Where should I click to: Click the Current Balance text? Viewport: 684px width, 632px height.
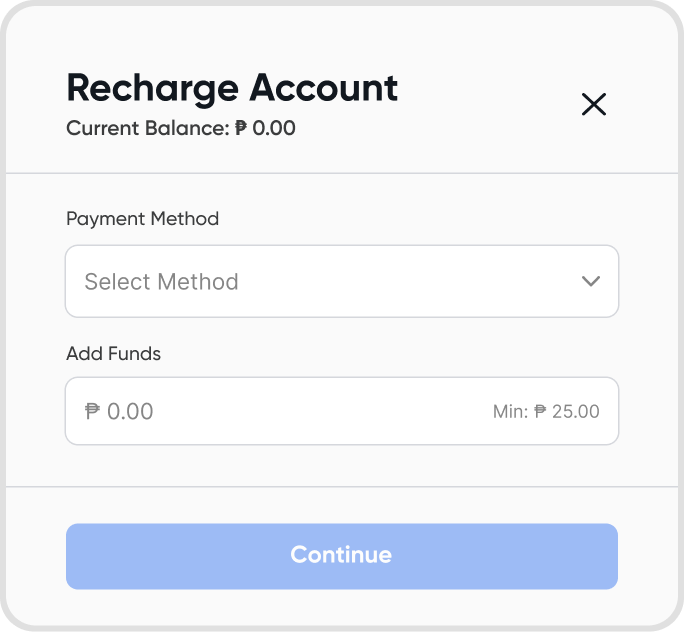click(x=181, y=128)
